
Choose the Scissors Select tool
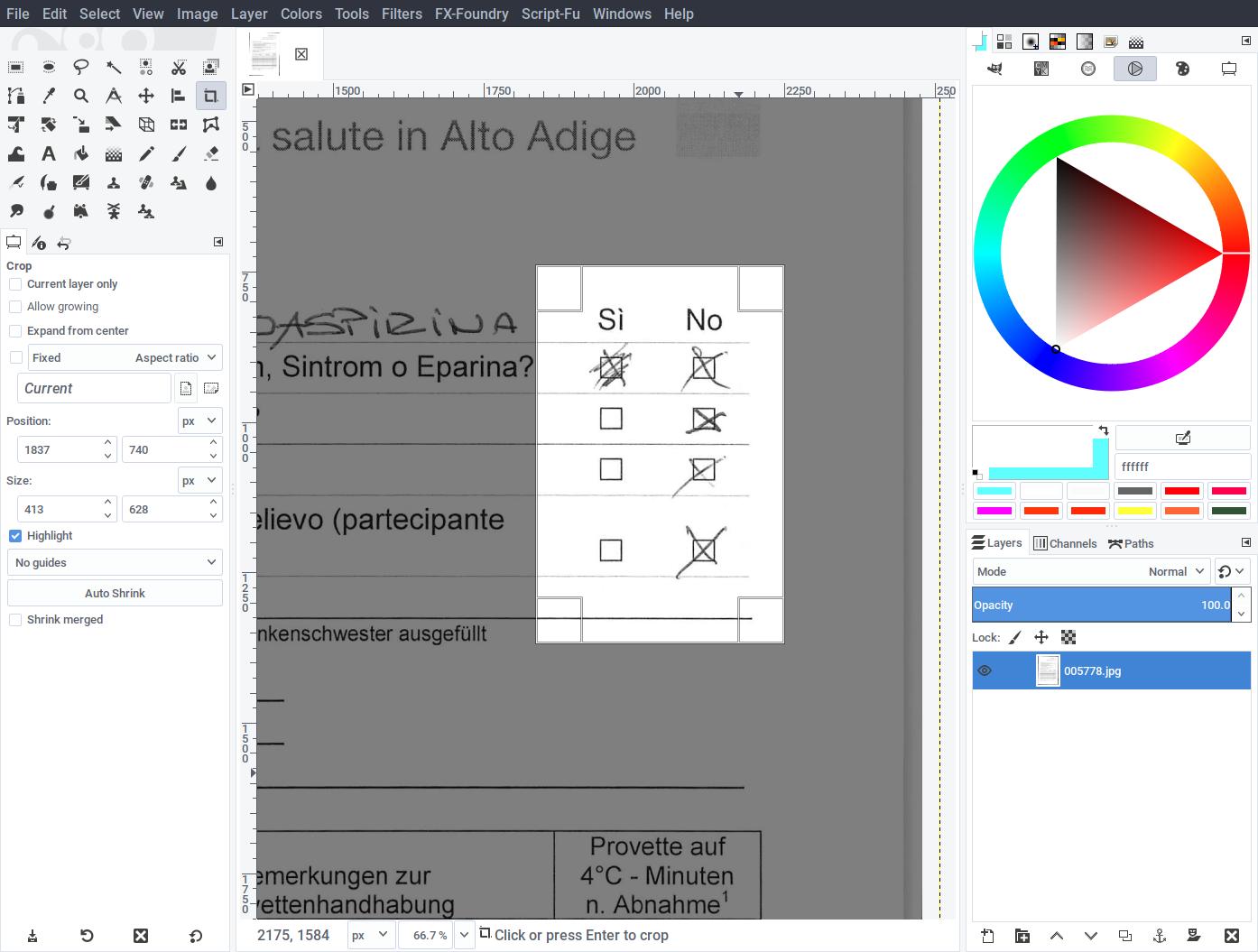pos(179,67)
